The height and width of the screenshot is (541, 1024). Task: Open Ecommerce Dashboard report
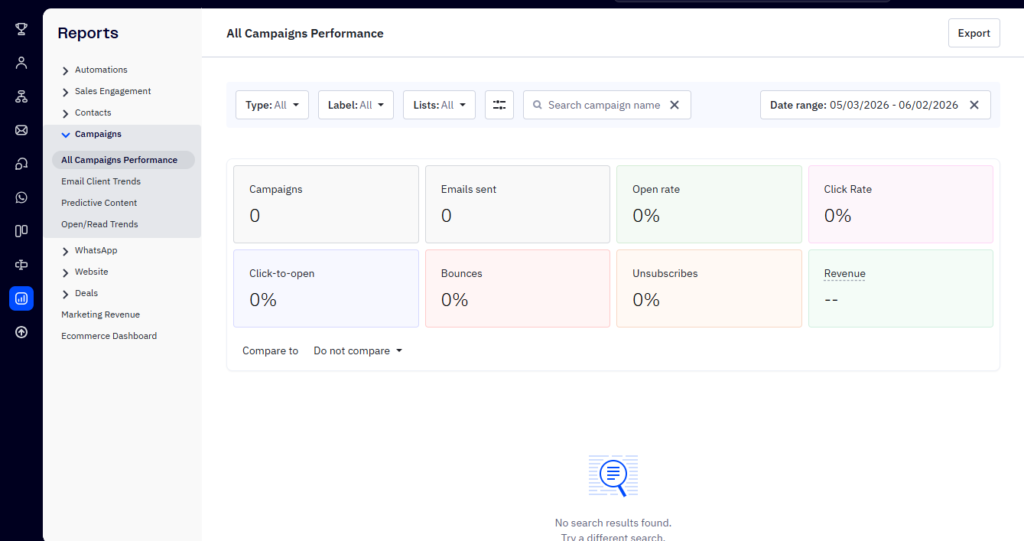tap(109, 336)
